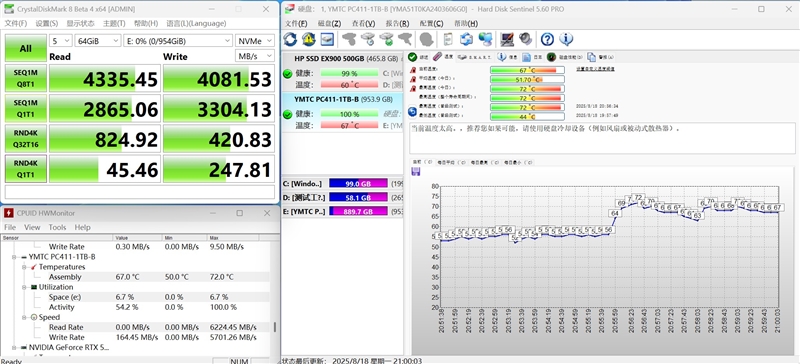The image size is (800, 364).
Task: Switch chart to daily average temperature tab
Action: tap(451, 162)
